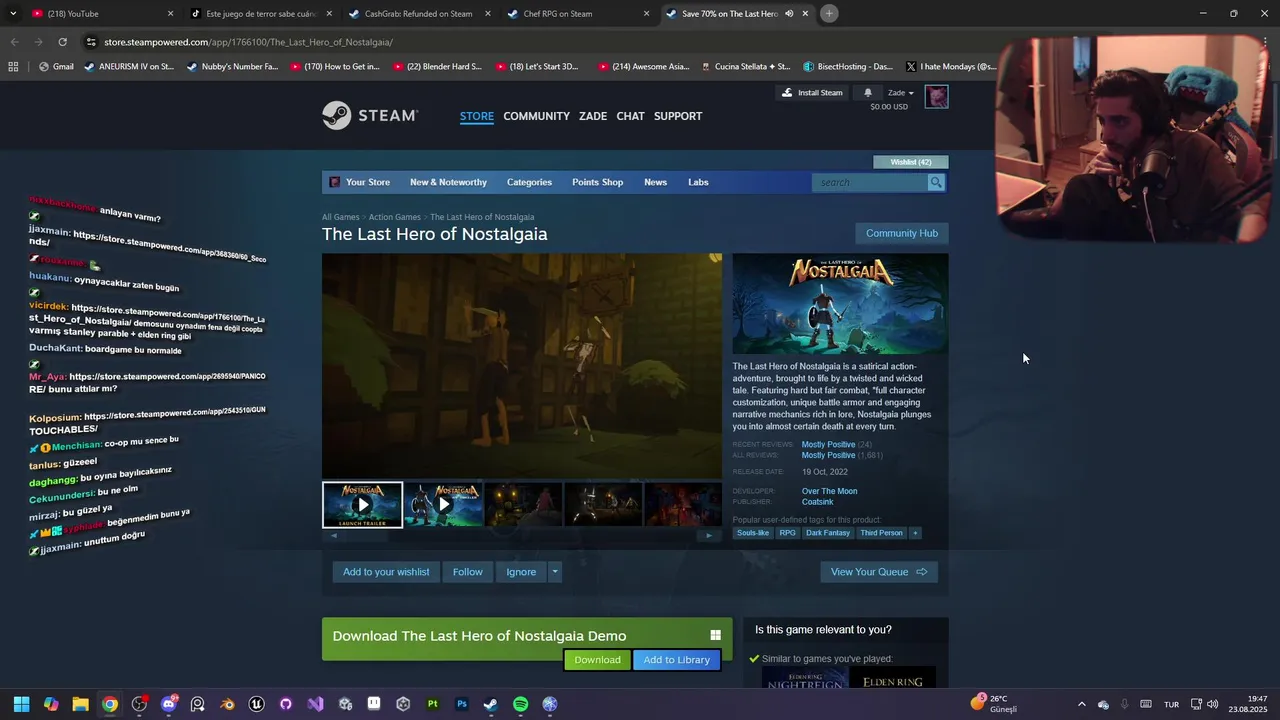Open a new browser tab
This screenshot has width=1280, height=720.
829,14
